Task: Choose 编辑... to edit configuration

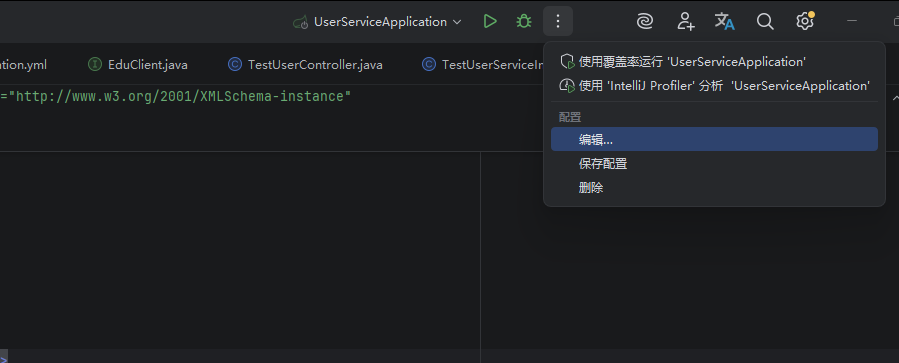Action: pyautogui.click(x=714, y=139)
